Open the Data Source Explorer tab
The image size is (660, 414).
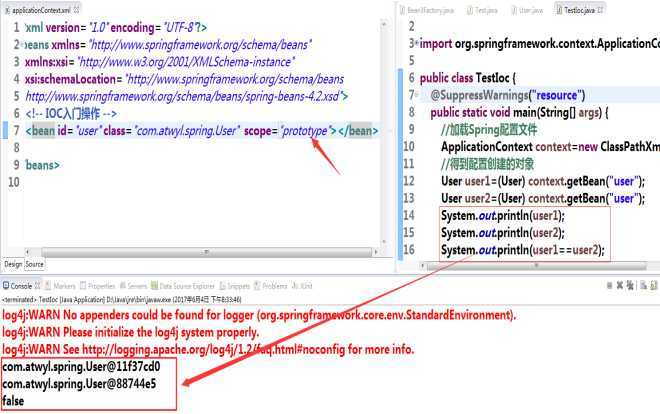click(183, 286)
